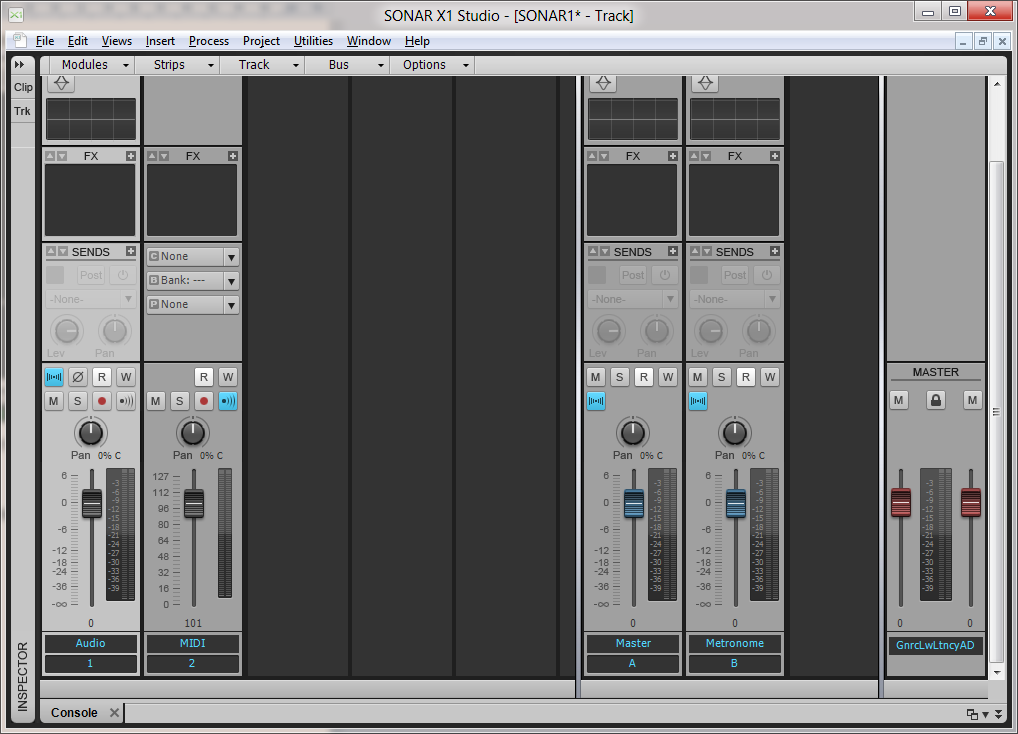This screenshot has height=734, width=1018.
Task: Solo the Audio track
Action: coord(78,401)
